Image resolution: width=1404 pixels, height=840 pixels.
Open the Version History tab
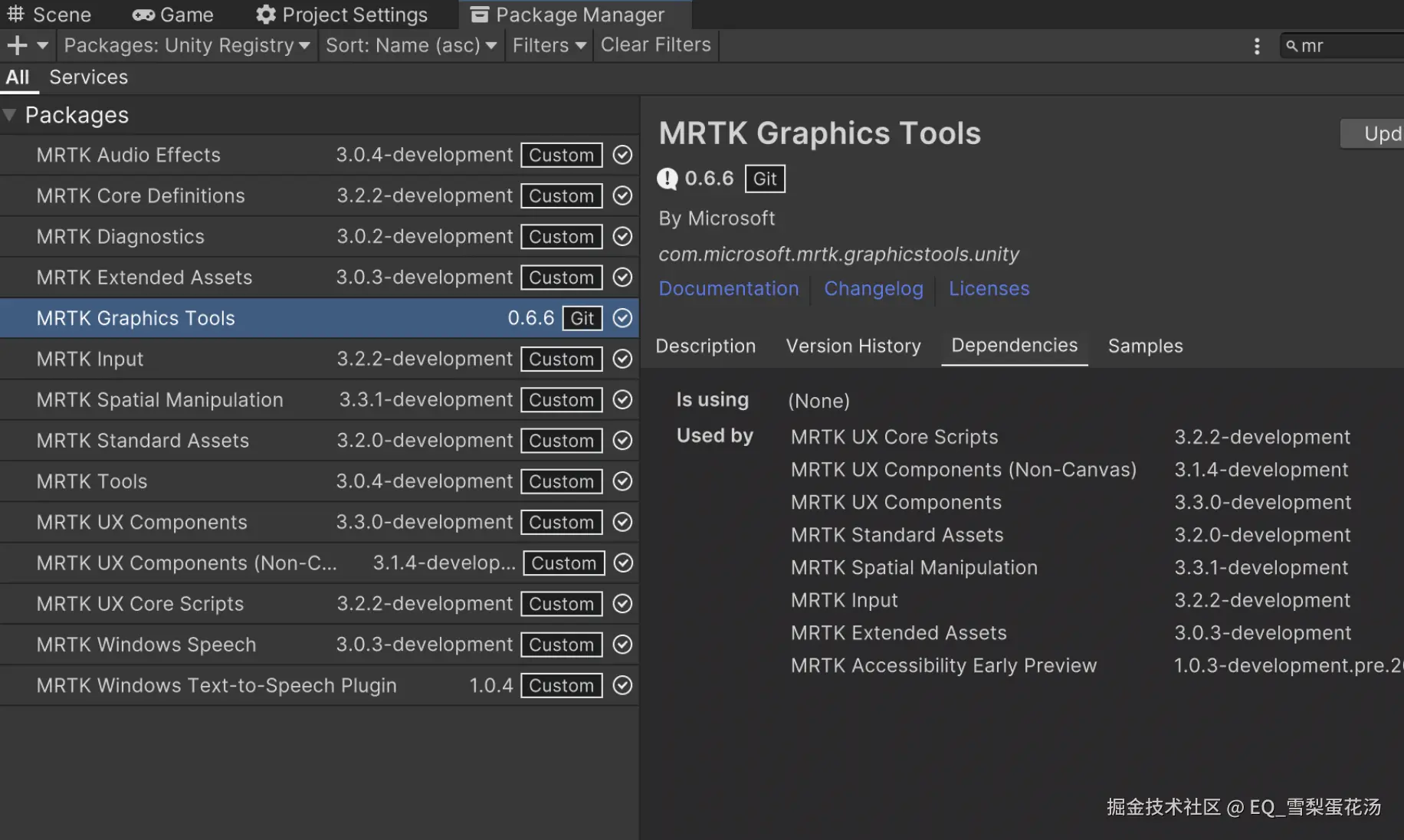tap(853, 346)
